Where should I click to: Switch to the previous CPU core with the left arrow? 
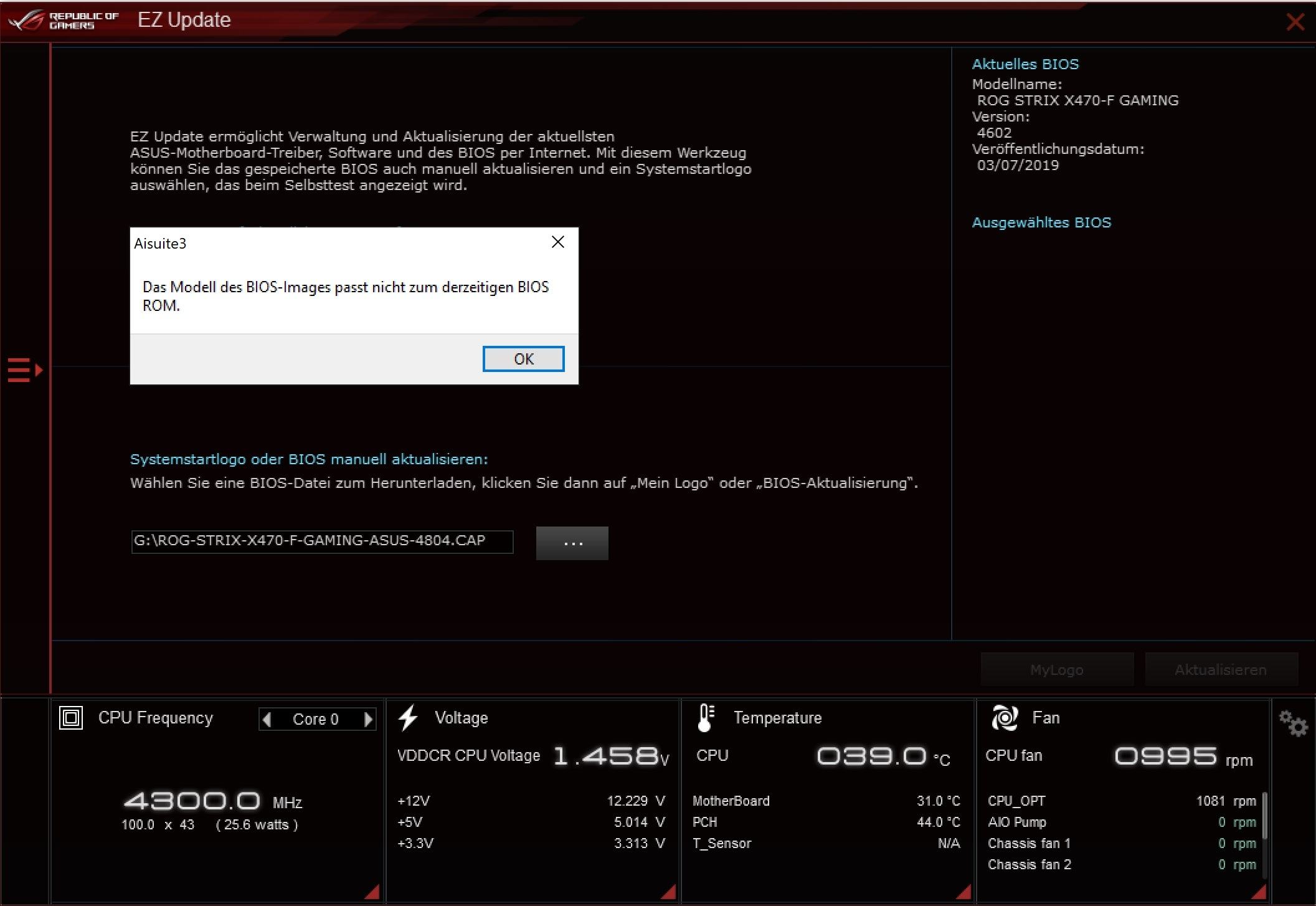click(x=267, y=720)
